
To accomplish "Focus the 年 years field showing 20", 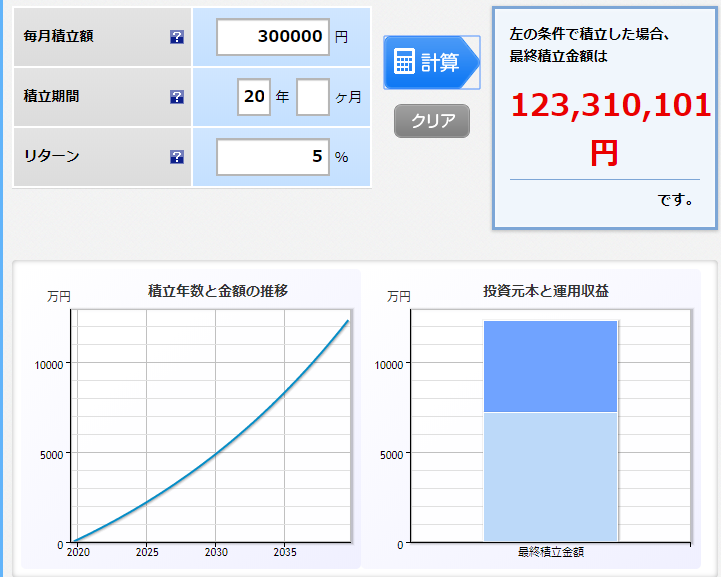I will pyautogui.click(x=254, y=97).
